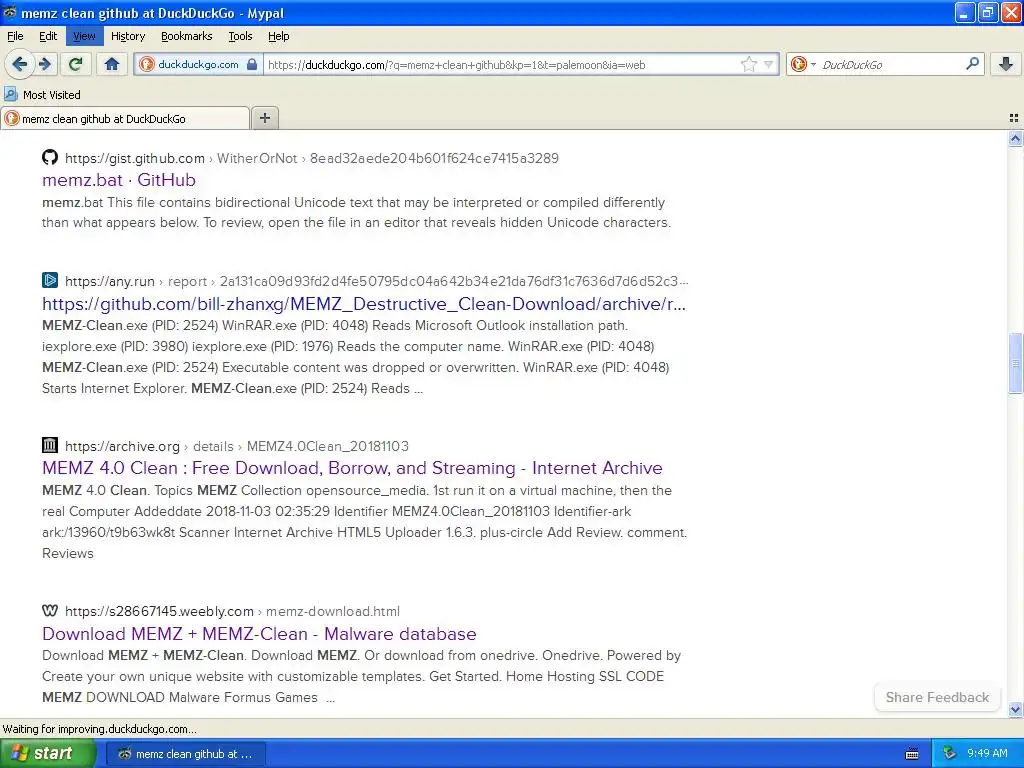The height and width of the screenshot is (768, 1024).
Task: Reload the current page
Action: click(76, 64)
